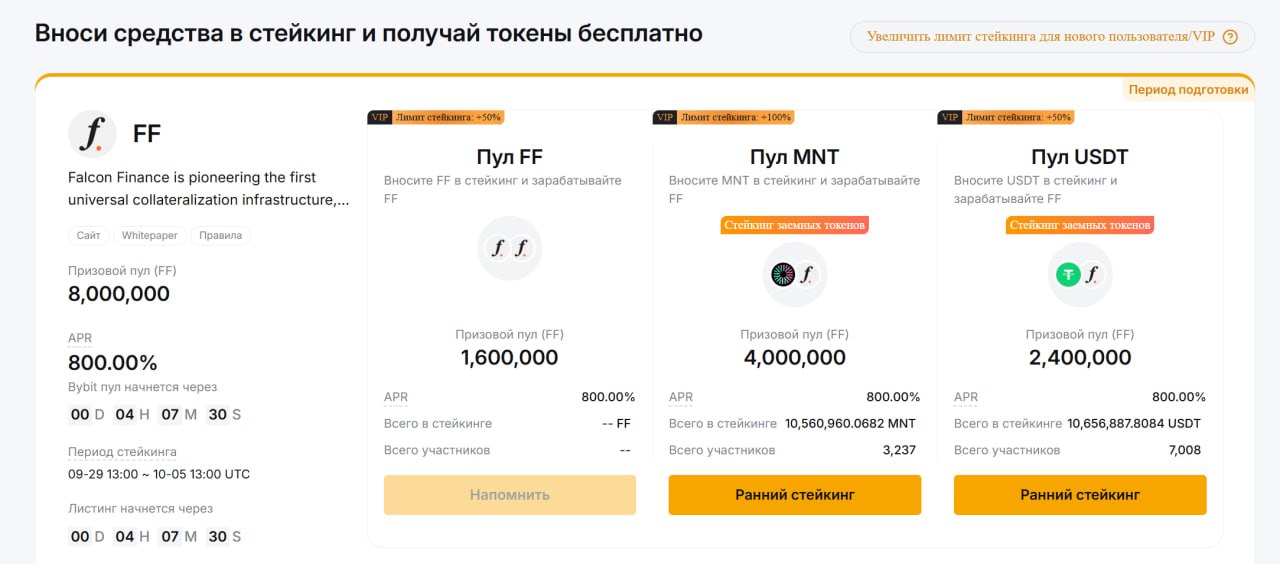Open the Правила rules tag
This screenshot has height=564, width=1280.
(220, 236)
